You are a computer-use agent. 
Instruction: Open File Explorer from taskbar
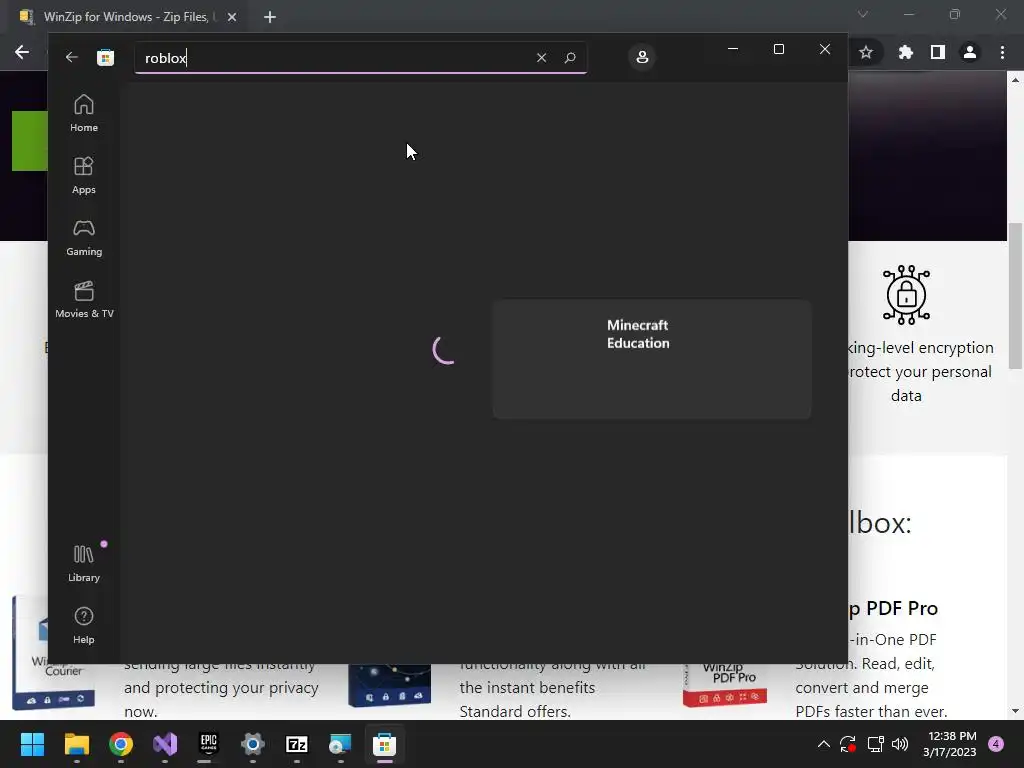[x=76, y=744]
